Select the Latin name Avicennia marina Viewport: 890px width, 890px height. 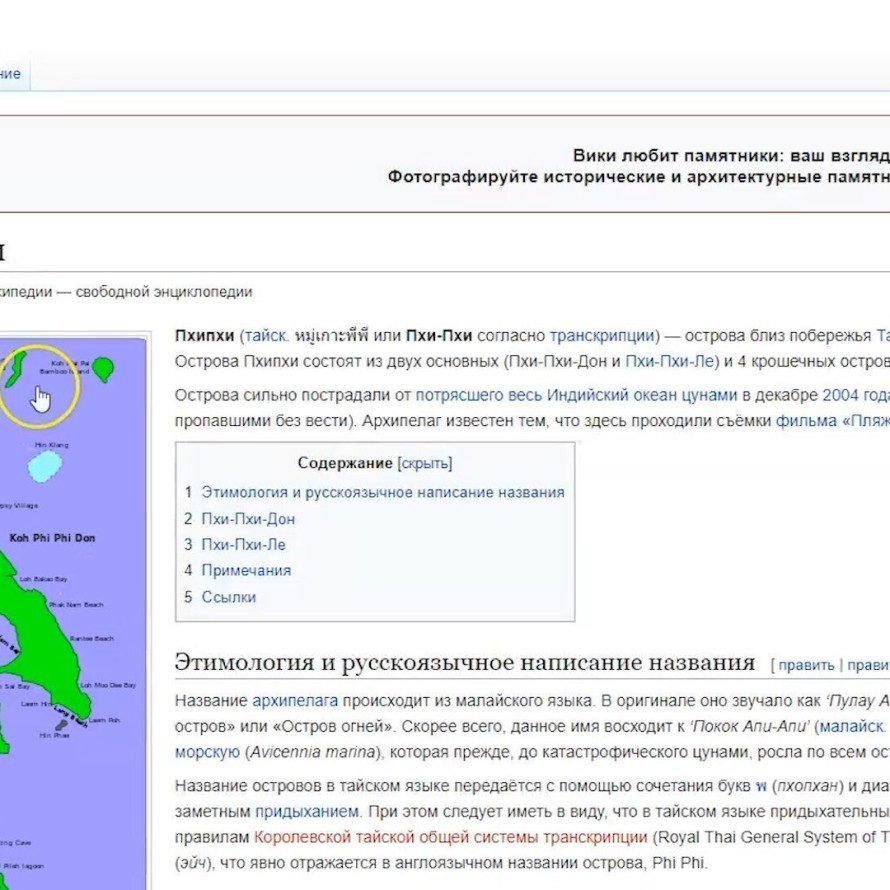tap(313, 753)
